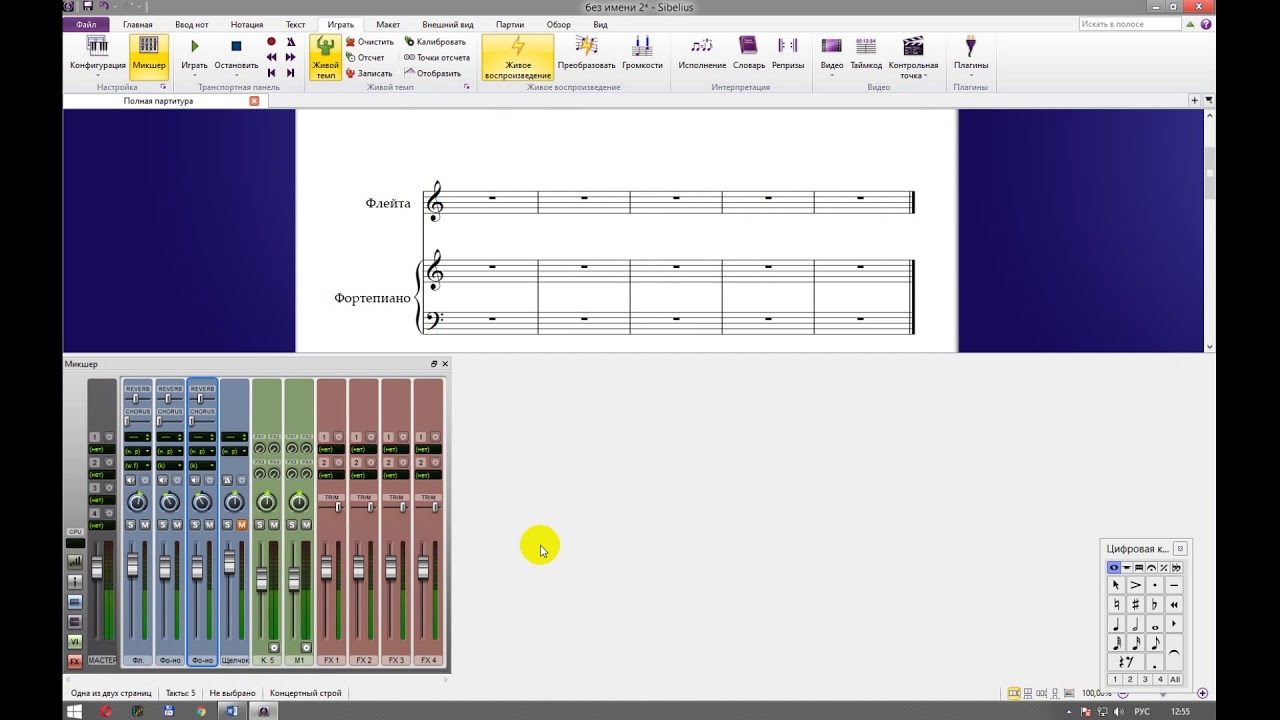
Task: Solo the K. 5 mixer channel
Action: [x=259, y=525]
